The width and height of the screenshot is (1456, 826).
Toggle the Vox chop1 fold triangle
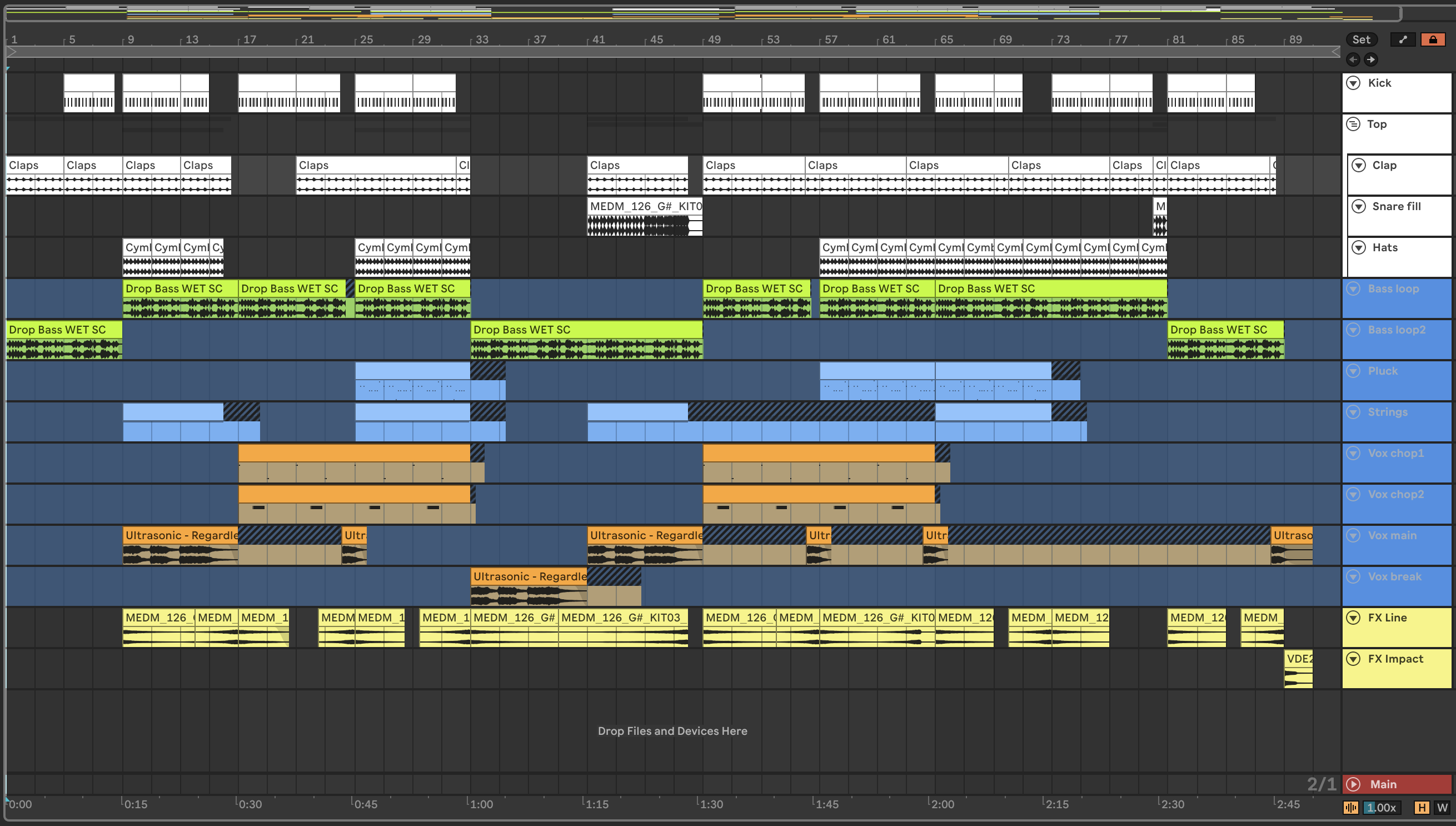pyautogui.click(x=1353, y=453)
